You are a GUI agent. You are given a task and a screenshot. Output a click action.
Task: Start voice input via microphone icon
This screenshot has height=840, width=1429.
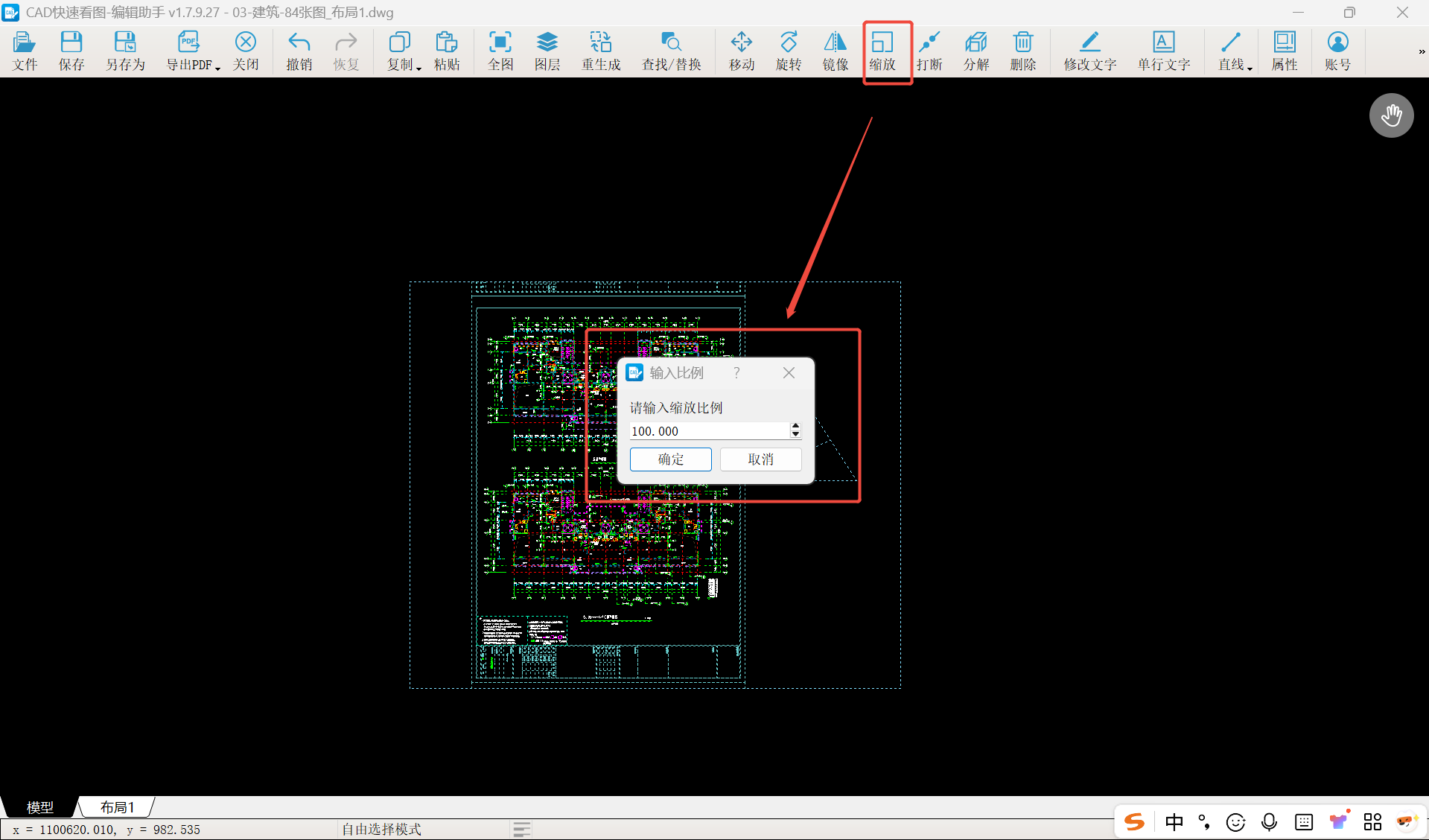(x=1270, y=822)
